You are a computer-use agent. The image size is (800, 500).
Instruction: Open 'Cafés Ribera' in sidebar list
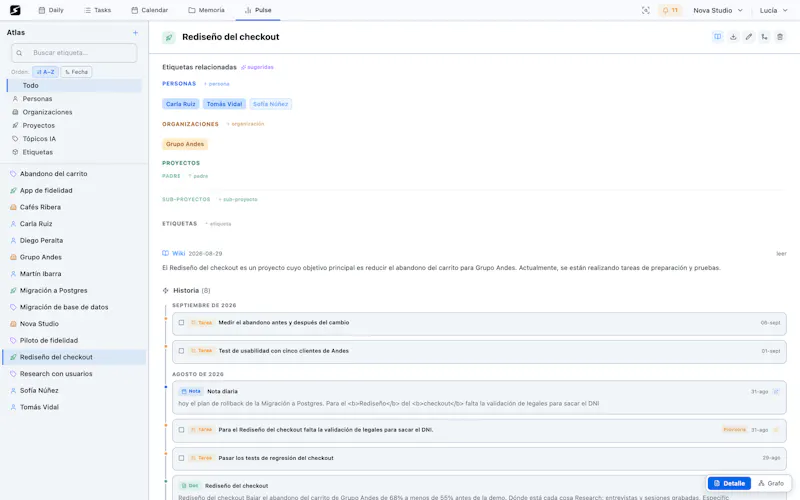(x=74, y=207)
